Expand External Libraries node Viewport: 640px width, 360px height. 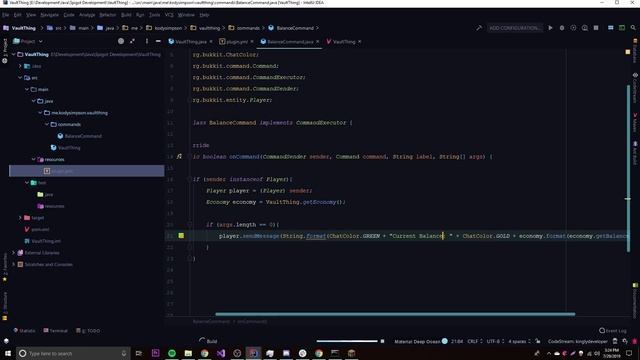click(x=13, y=253)
